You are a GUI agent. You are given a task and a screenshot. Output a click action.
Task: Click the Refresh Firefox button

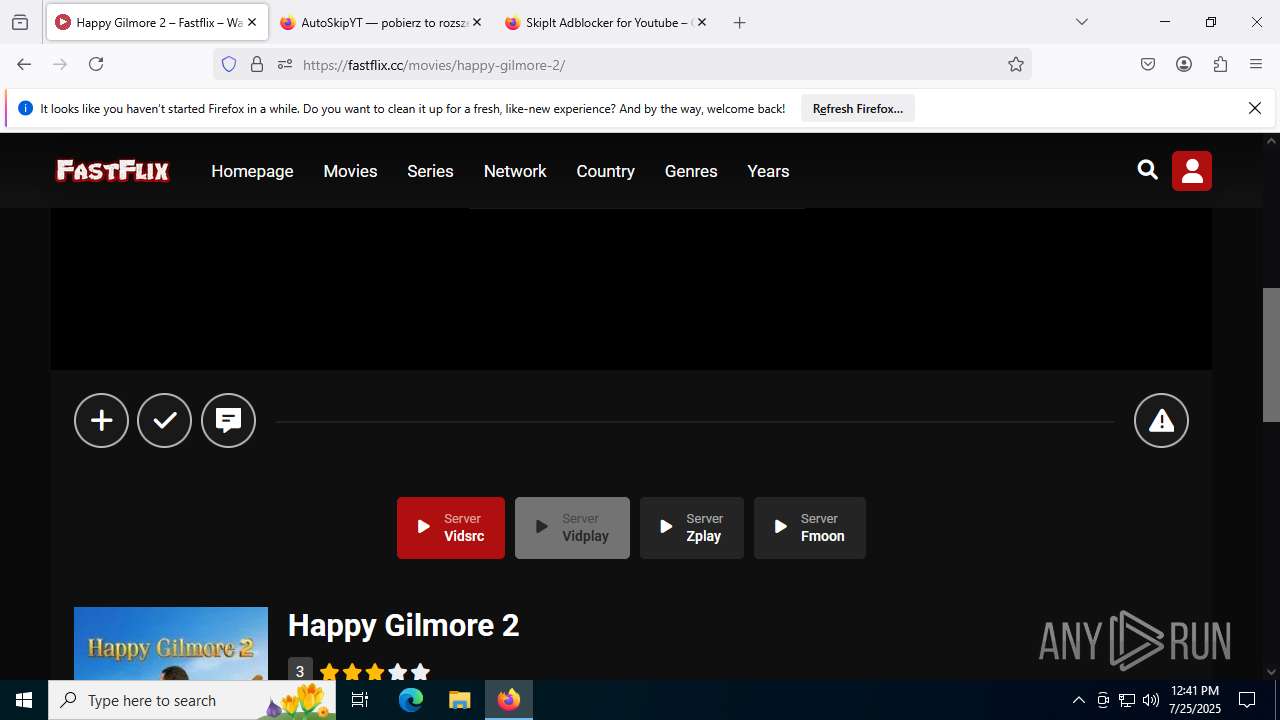[858, 109]
